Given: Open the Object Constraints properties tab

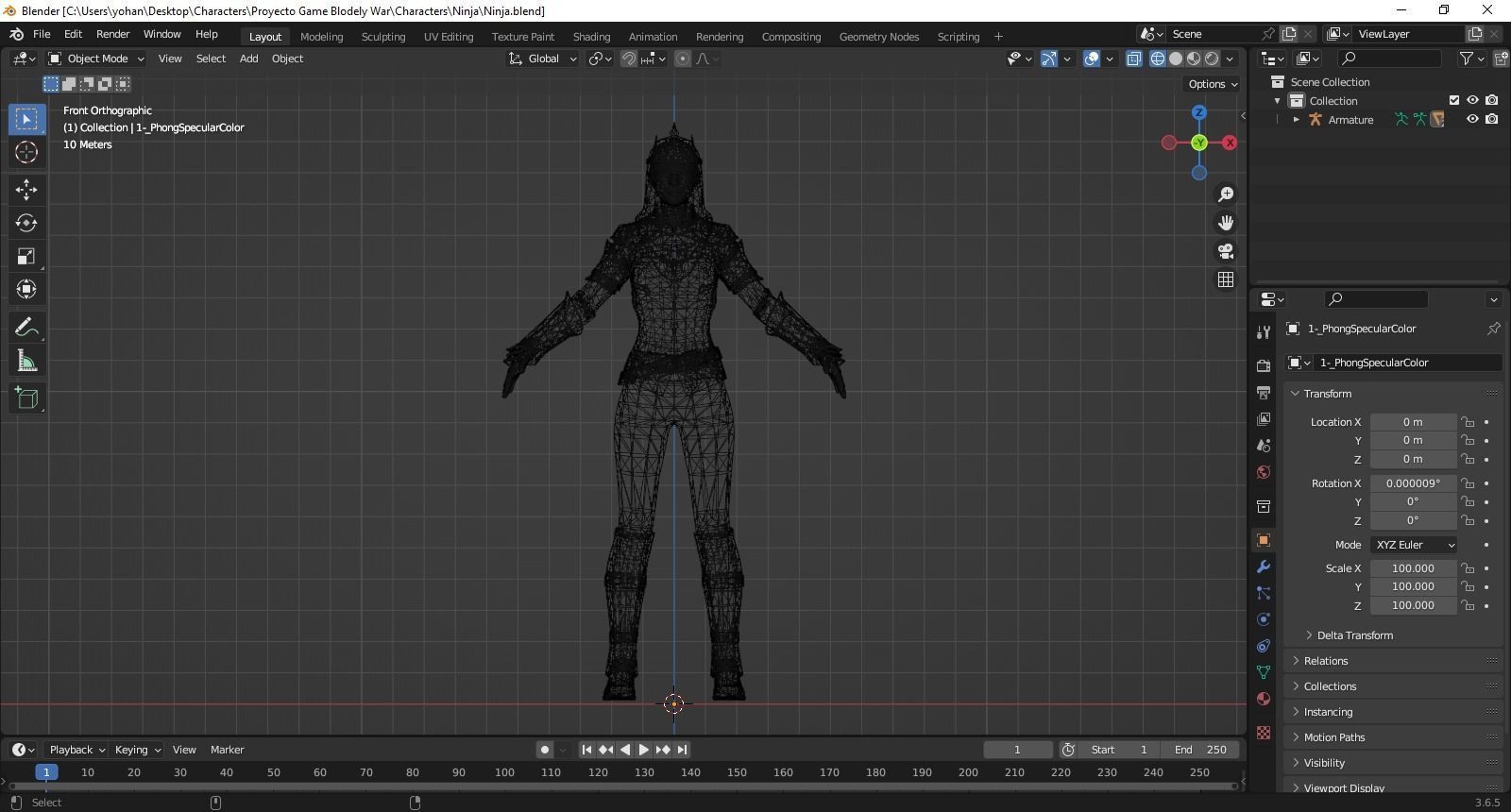Looking at the screenshot, I should coord(1264,646).
